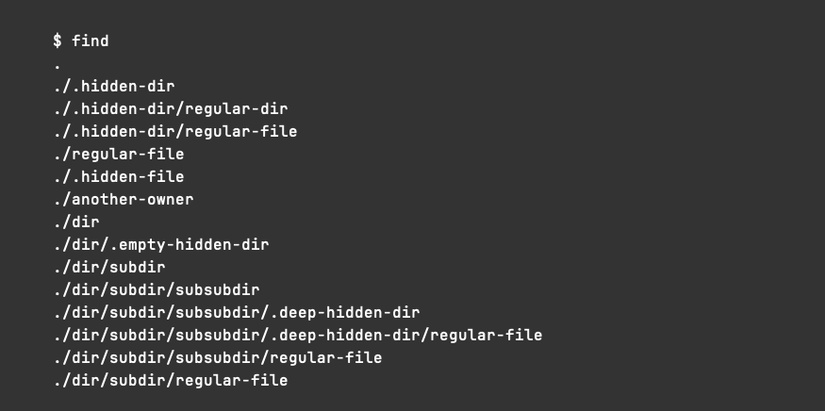Viewport: 825px width, 411px height.
Task: Click the './dir/subdir/subsubdir' output line
Action: click(x=156, y=290)
